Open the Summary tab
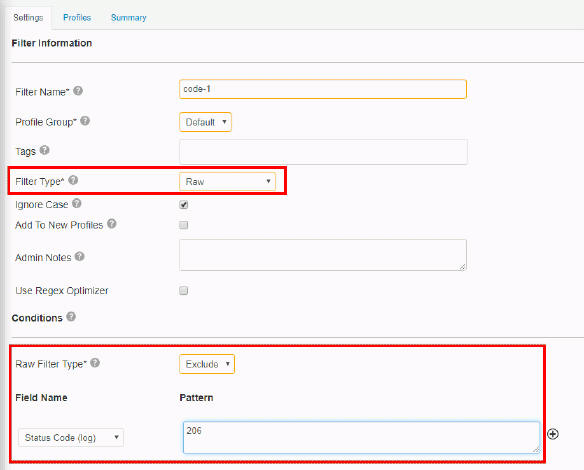This screenshot has height=470, width=584. pos(128,18)
